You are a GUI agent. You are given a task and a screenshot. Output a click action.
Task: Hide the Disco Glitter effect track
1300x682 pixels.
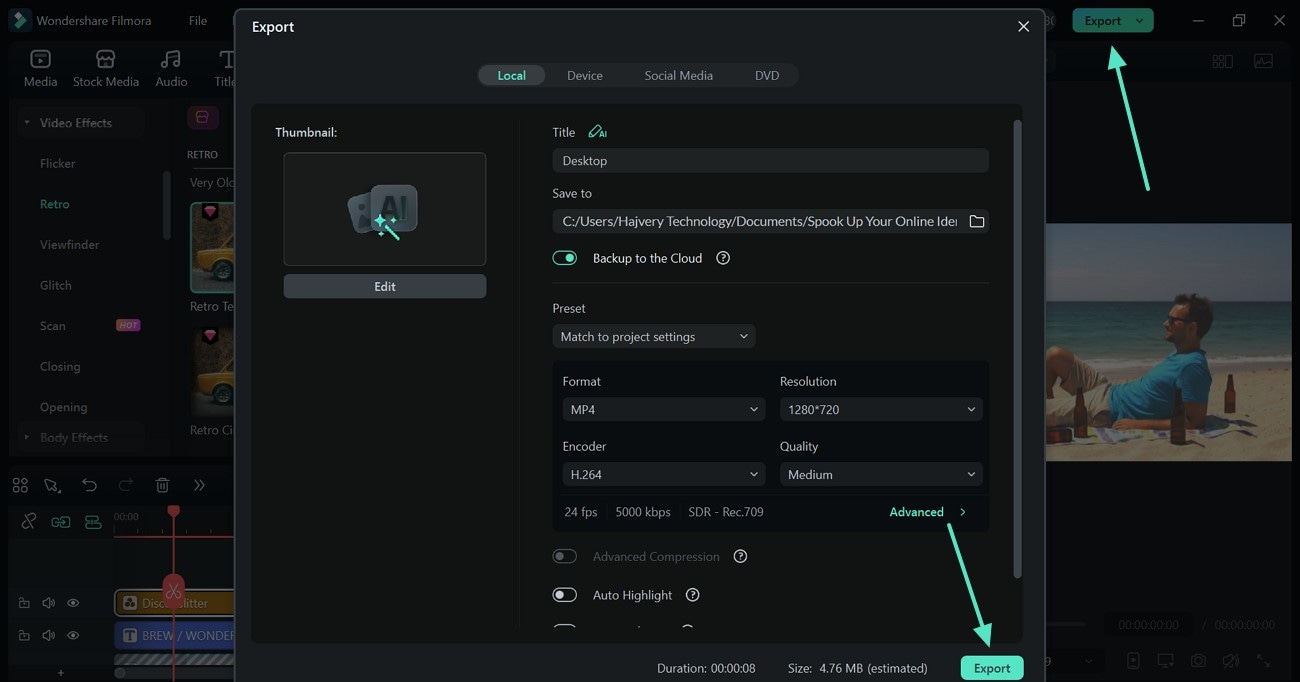click(73, 603)
